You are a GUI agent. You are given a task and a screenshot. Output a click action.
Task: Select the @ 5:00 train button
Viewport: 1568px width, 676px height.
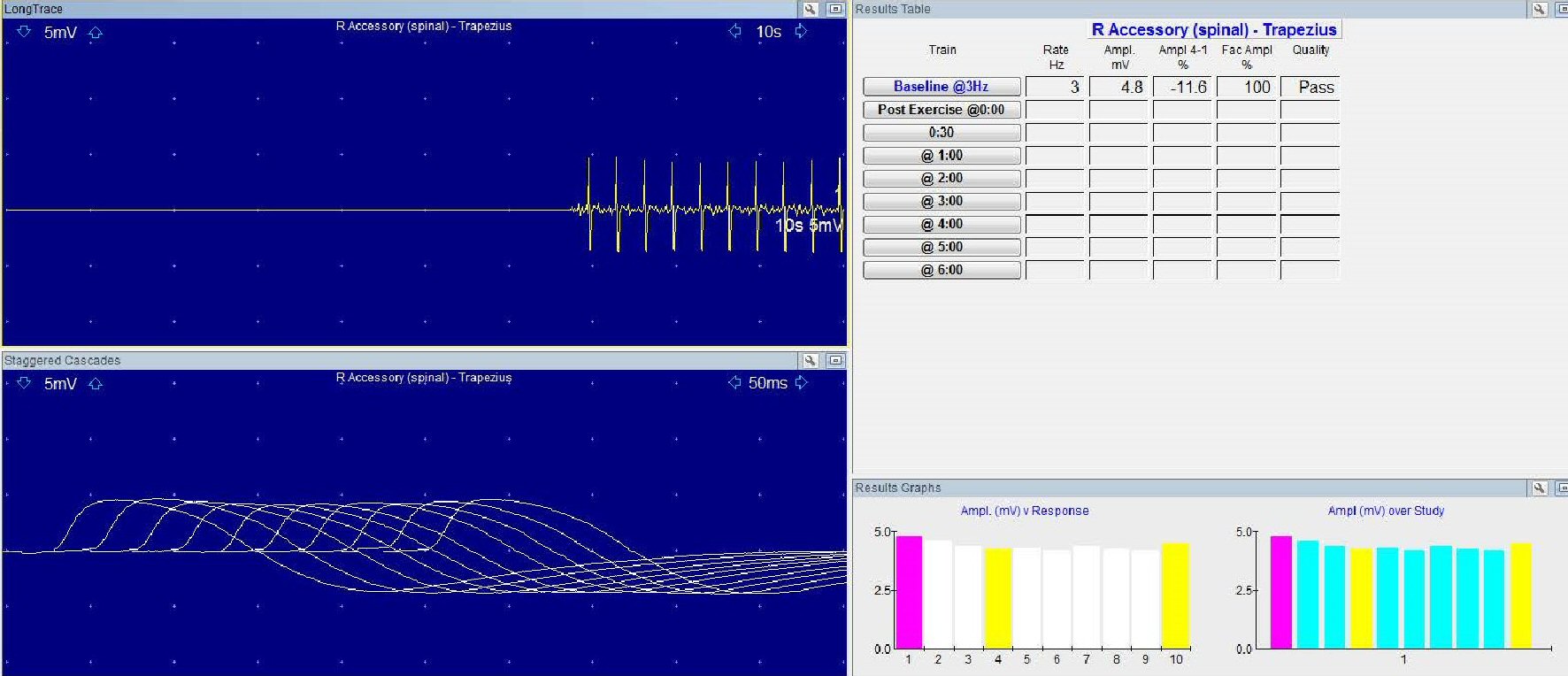[942, 248]
